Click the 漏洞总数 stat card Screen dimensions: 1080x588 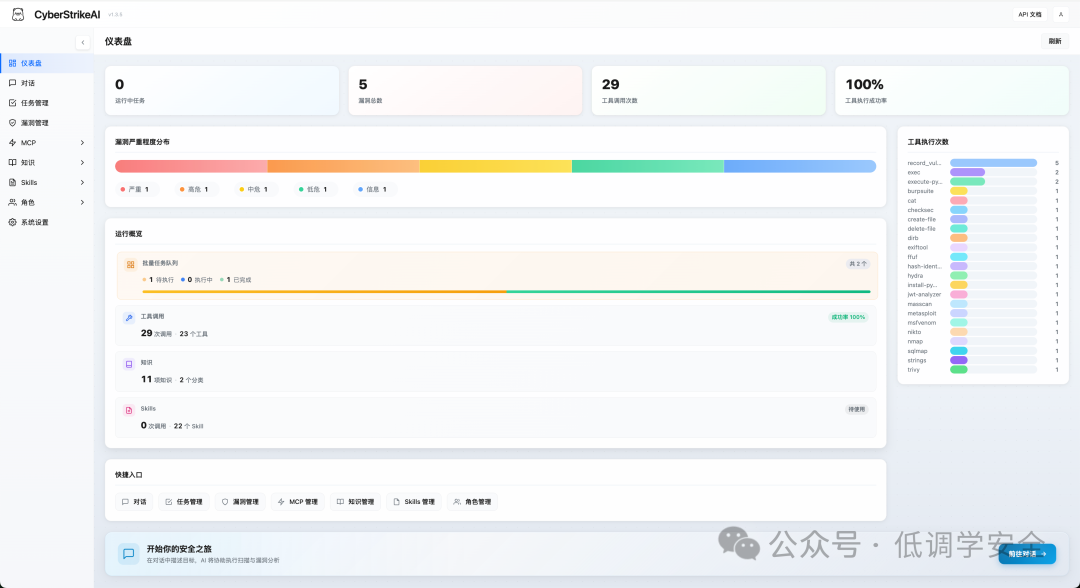pyautogui.click(x=465, y=90)
